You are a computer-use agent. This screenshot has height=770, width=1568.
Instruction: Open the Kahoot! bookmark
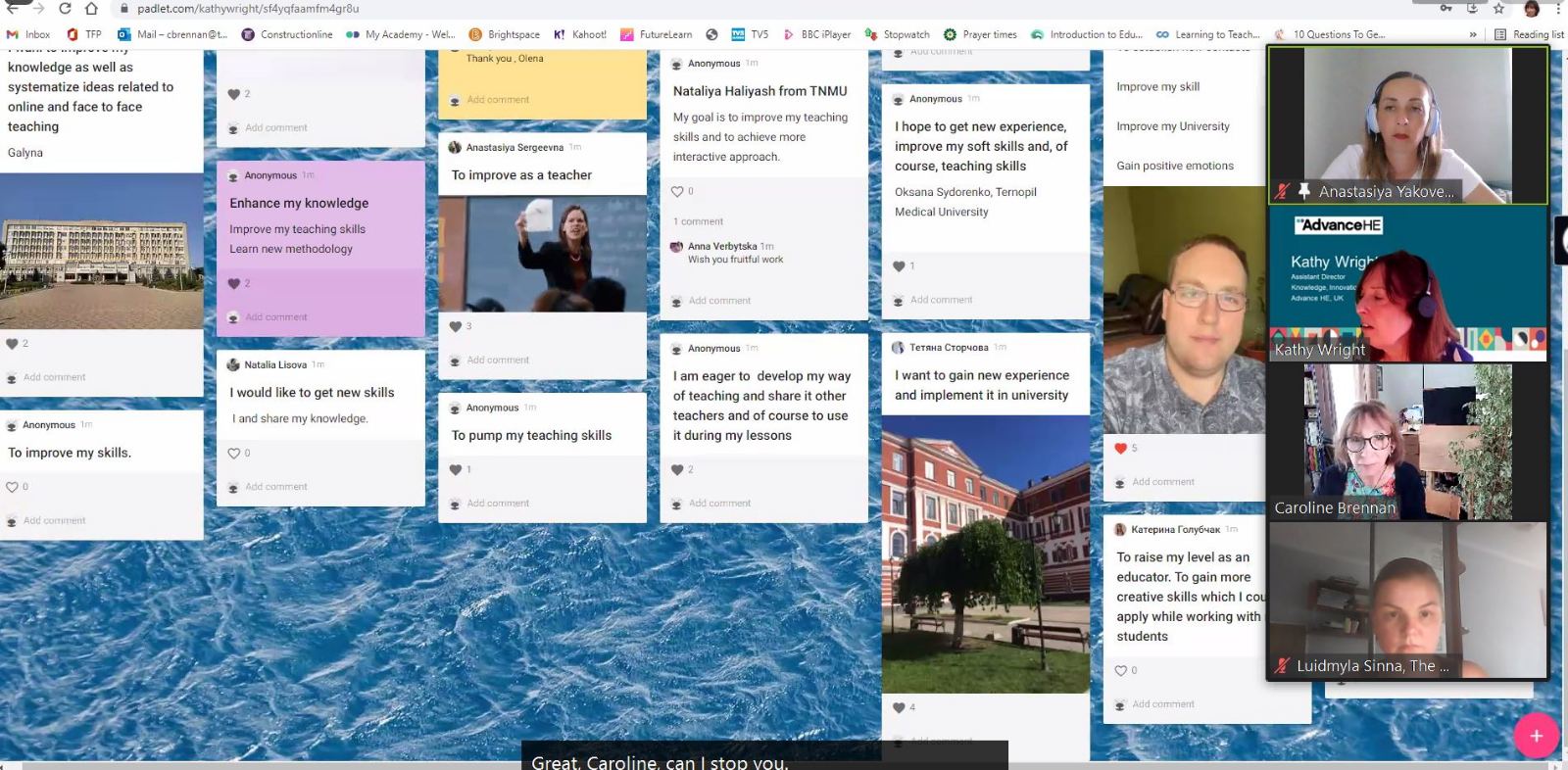coord(580,34)
